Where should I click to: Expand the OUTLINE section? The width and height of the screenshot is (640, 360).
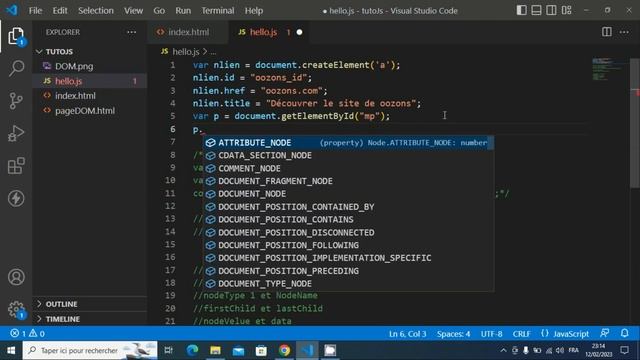click(90, 304)
